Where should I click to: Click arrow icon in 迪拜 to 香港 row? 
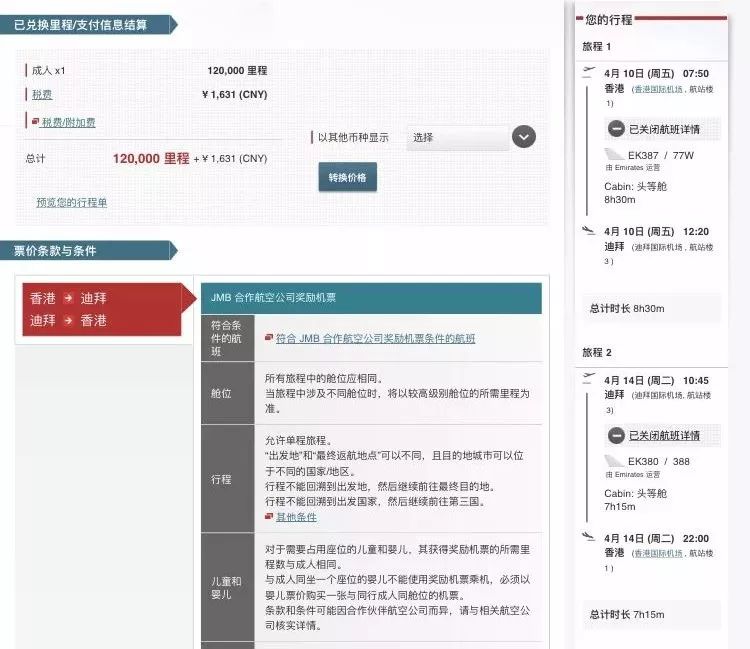68,320
